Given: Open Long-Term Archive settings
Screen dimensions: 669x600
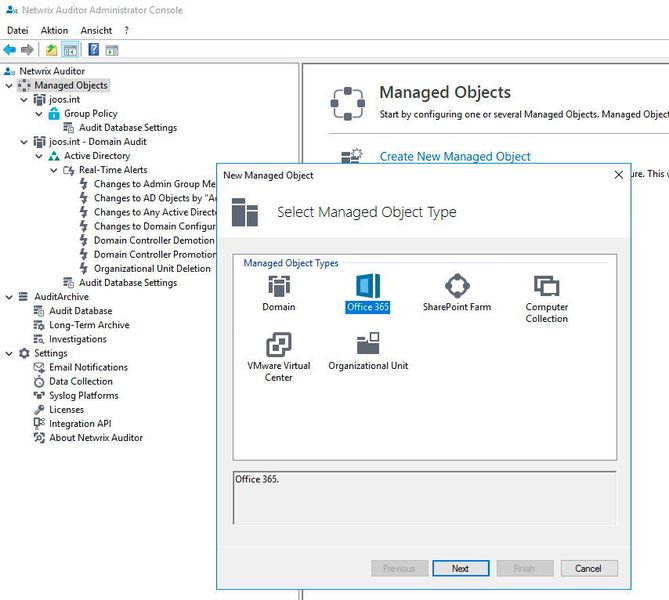Looking at the screenshot, I should tap(89, 325).
